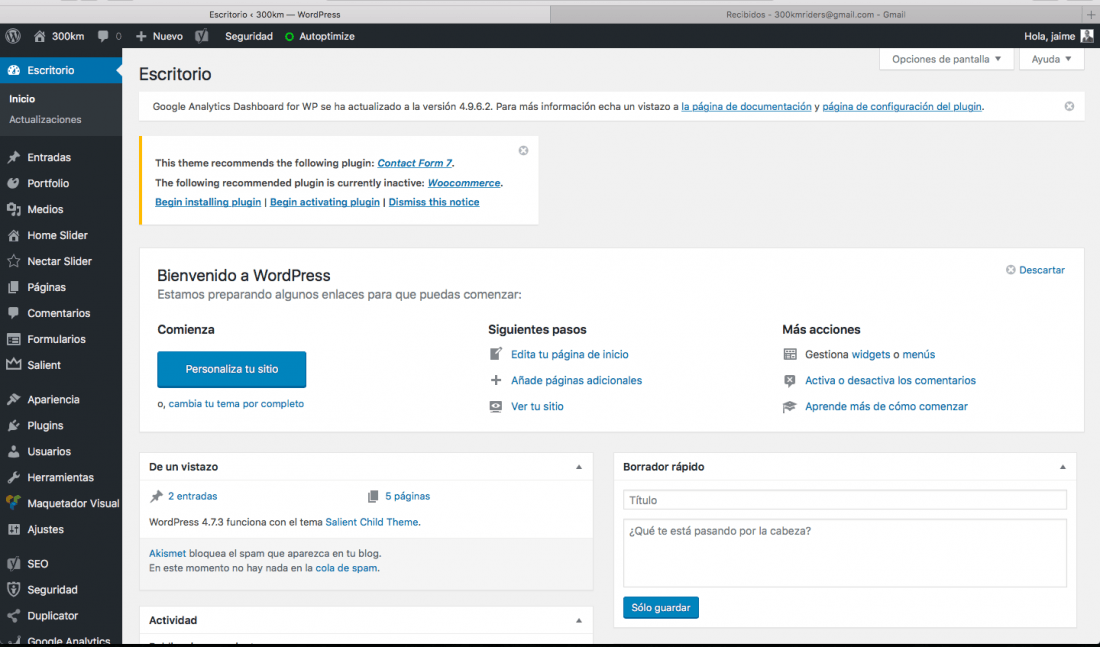Viewport: 1100px width, 647px height.
Task: Click the Yoast SEO icon in the admin bar
Action: coord(202,36)
